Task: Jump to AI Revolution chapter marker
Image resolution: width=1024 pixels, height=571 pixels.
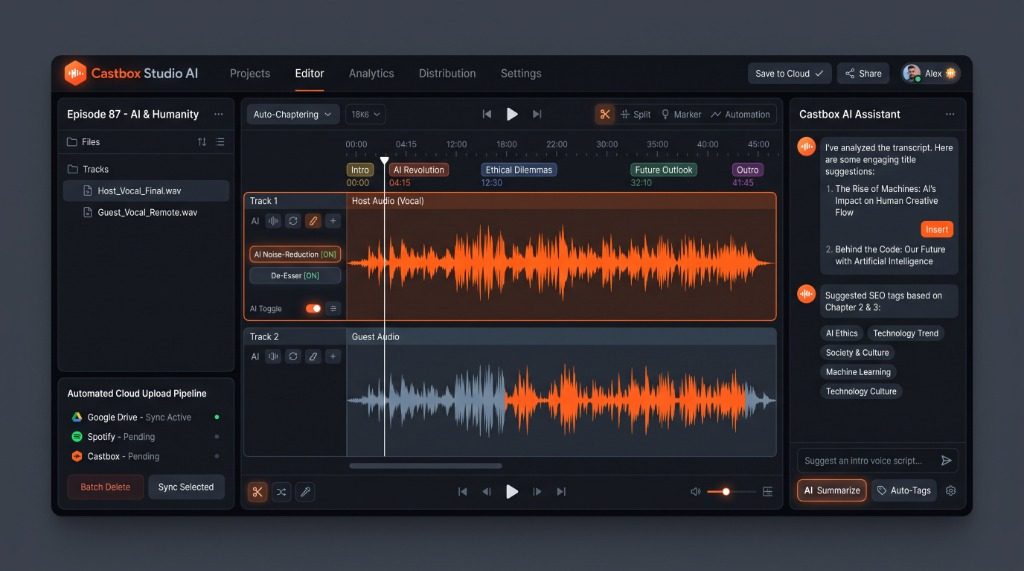Action: pyautogui.click(x=419, y=170)
